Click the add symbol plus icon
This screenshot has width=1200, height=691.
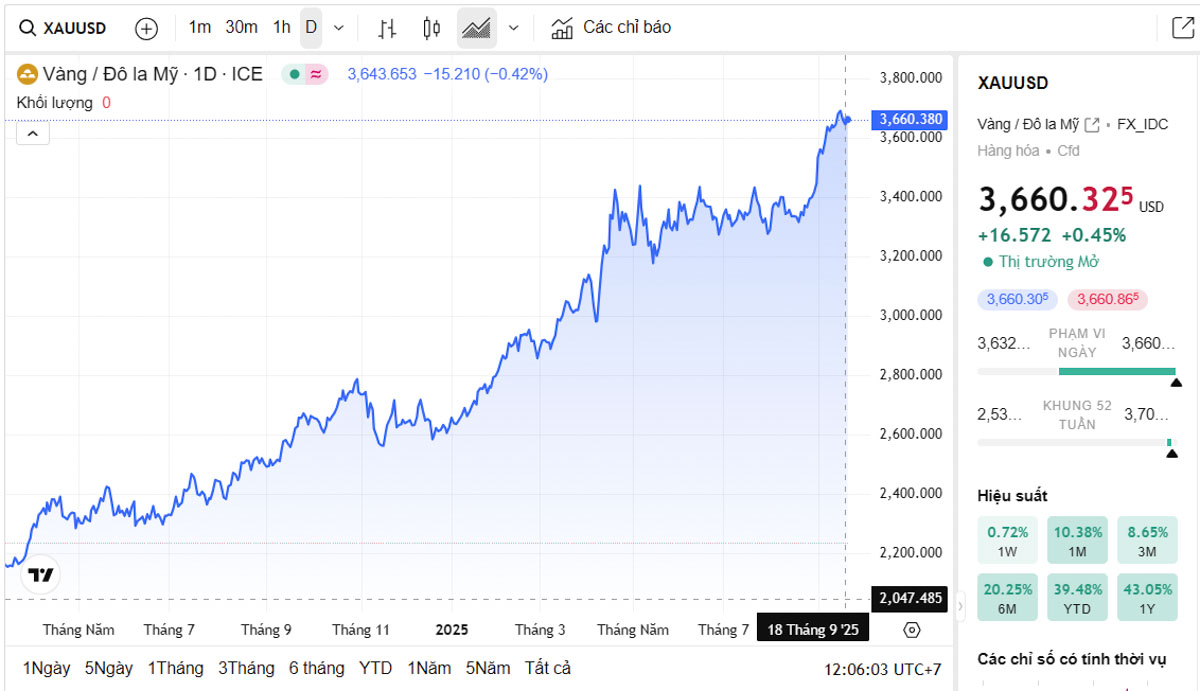[x=146, y=28]
